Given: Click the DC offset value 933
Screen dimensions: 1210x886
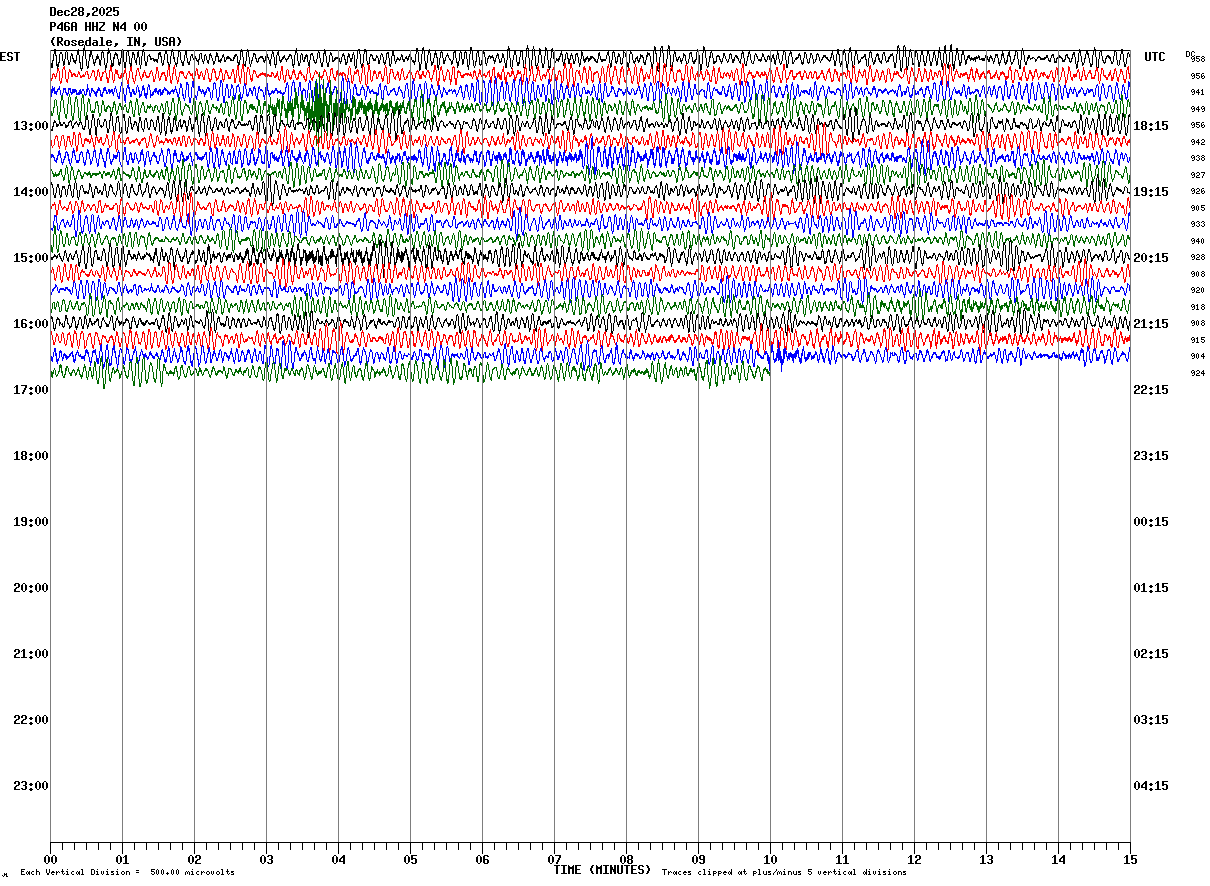Looking at the screenshot, I should click(x=1197, y=224).
